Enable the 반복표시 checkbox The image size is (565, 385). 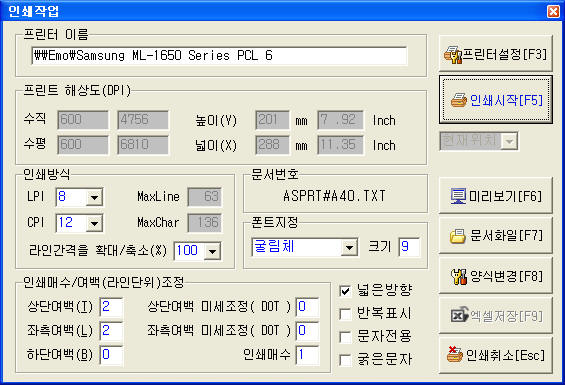point(345,314)
